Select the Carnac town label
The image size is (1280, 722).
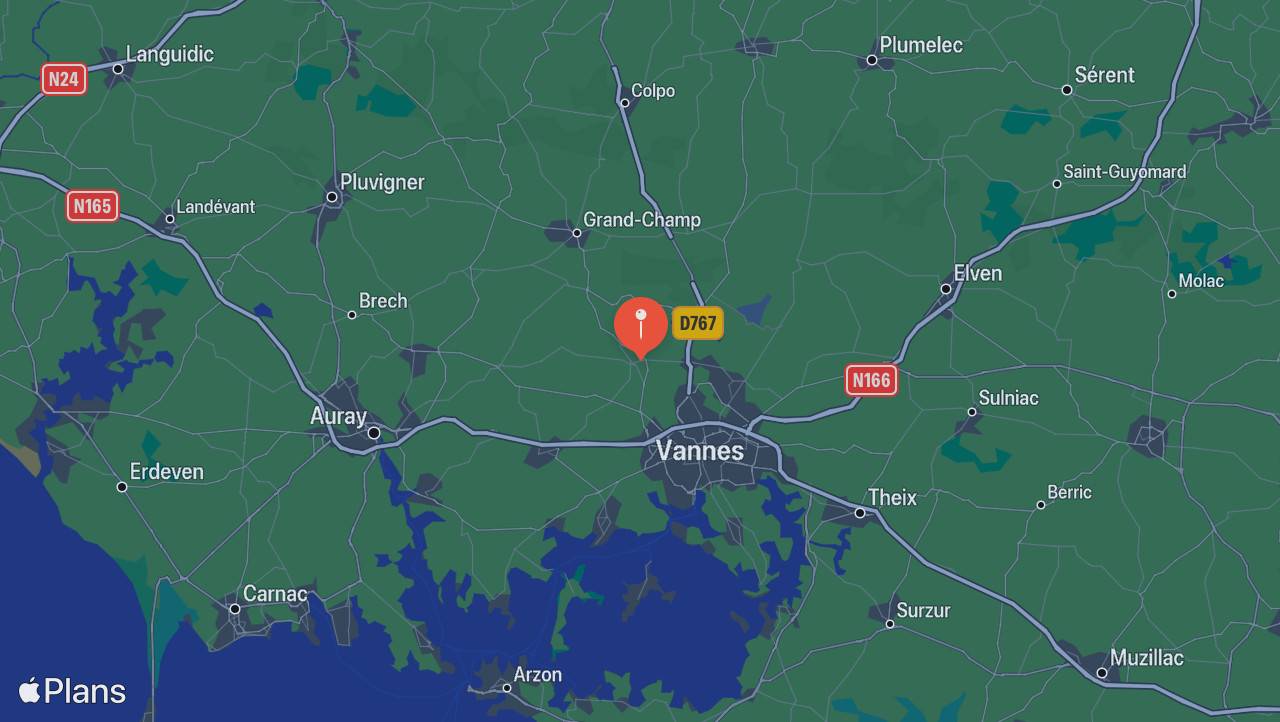(x=275, y=594)
